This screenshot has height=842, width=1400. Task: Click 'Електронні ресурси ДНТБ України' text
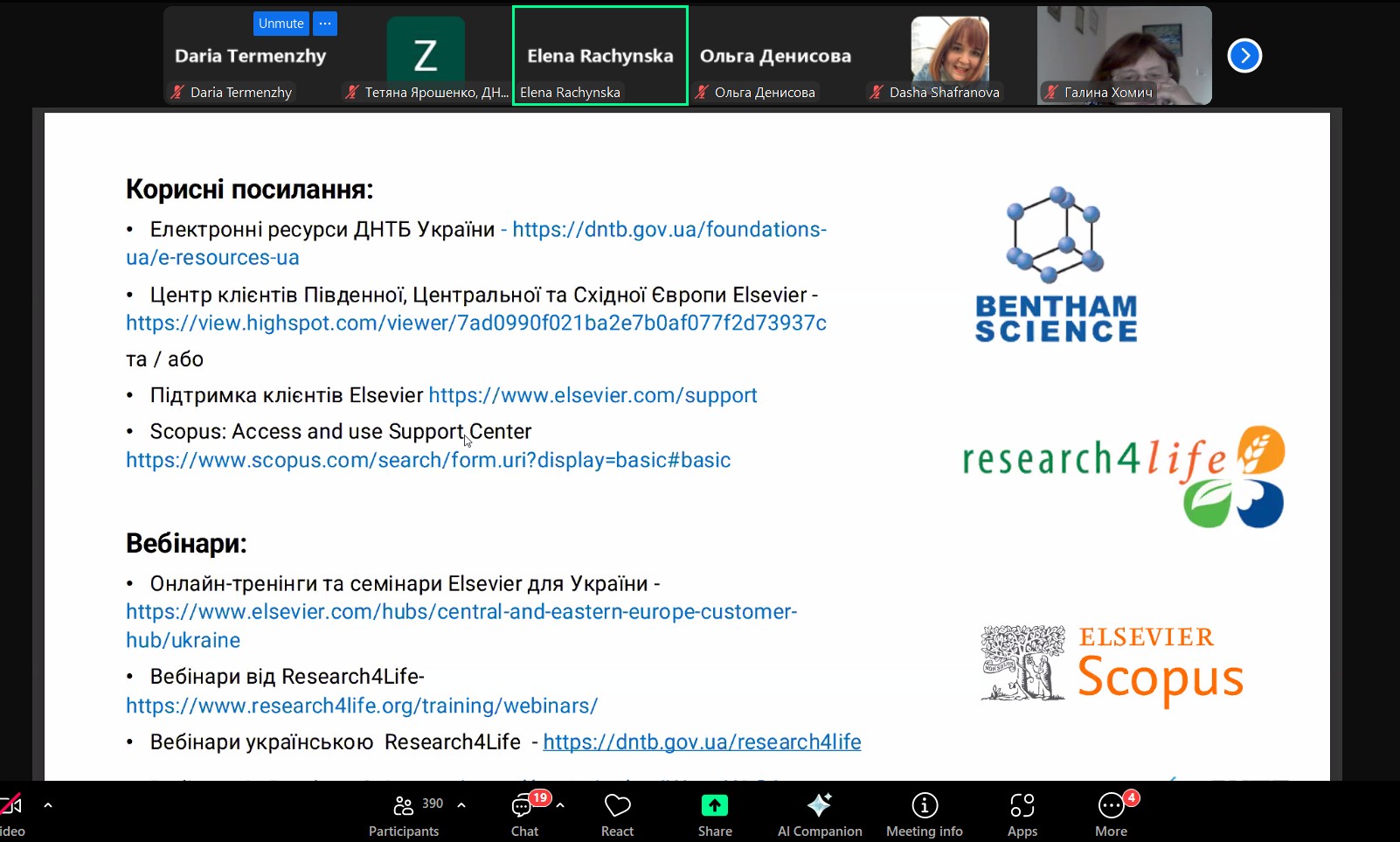coord(322,230)
